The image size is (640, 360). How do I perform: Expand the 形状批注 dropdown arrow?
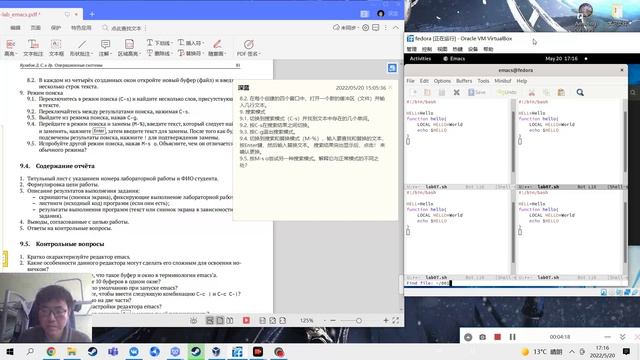coord(92,54)
